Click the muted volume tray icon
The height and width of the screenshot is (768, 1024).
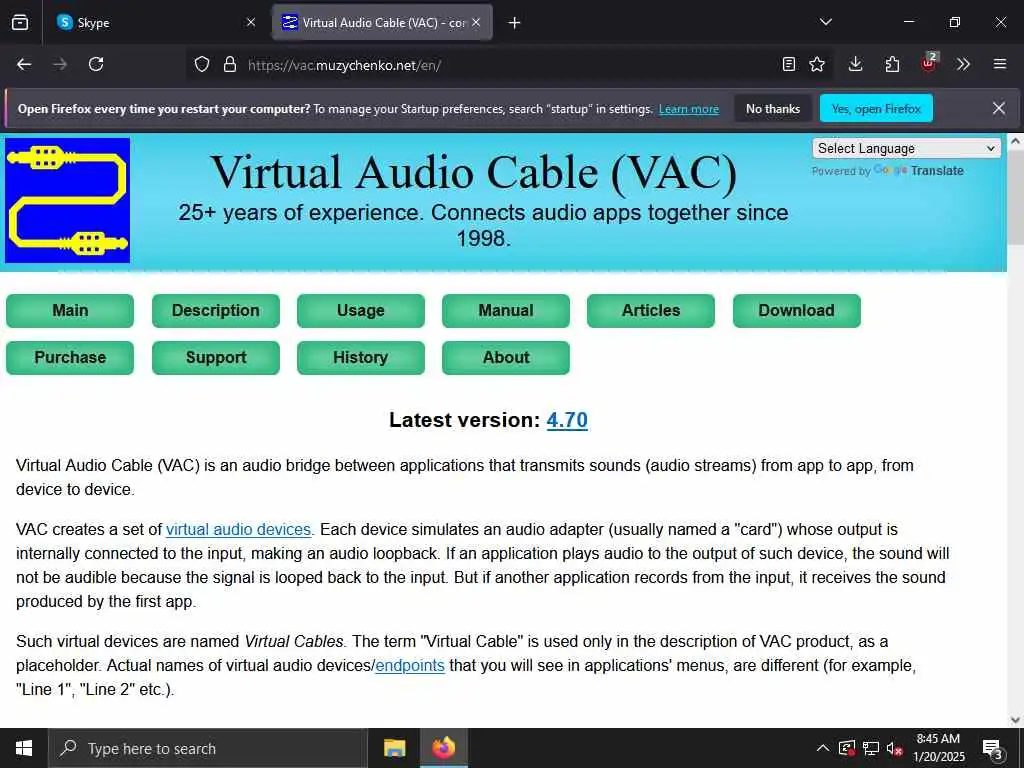895,748
